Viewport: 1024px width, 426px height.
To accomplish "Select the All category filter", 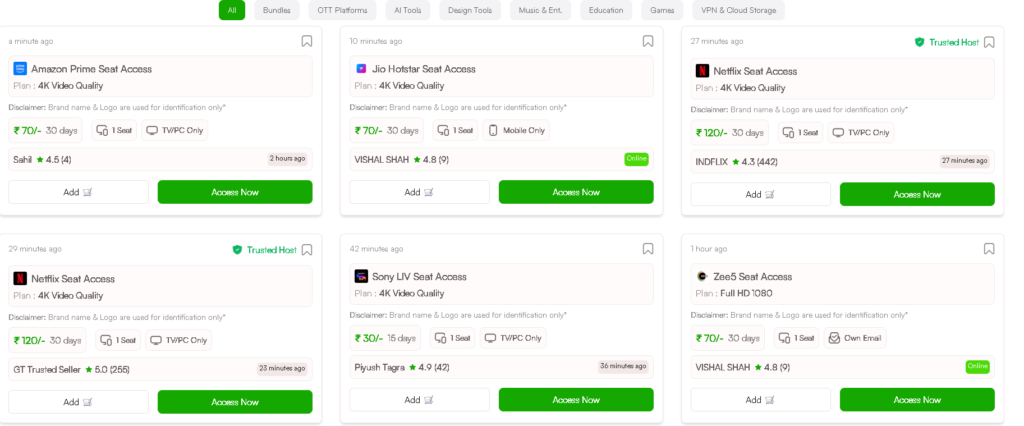I will 232,10.
